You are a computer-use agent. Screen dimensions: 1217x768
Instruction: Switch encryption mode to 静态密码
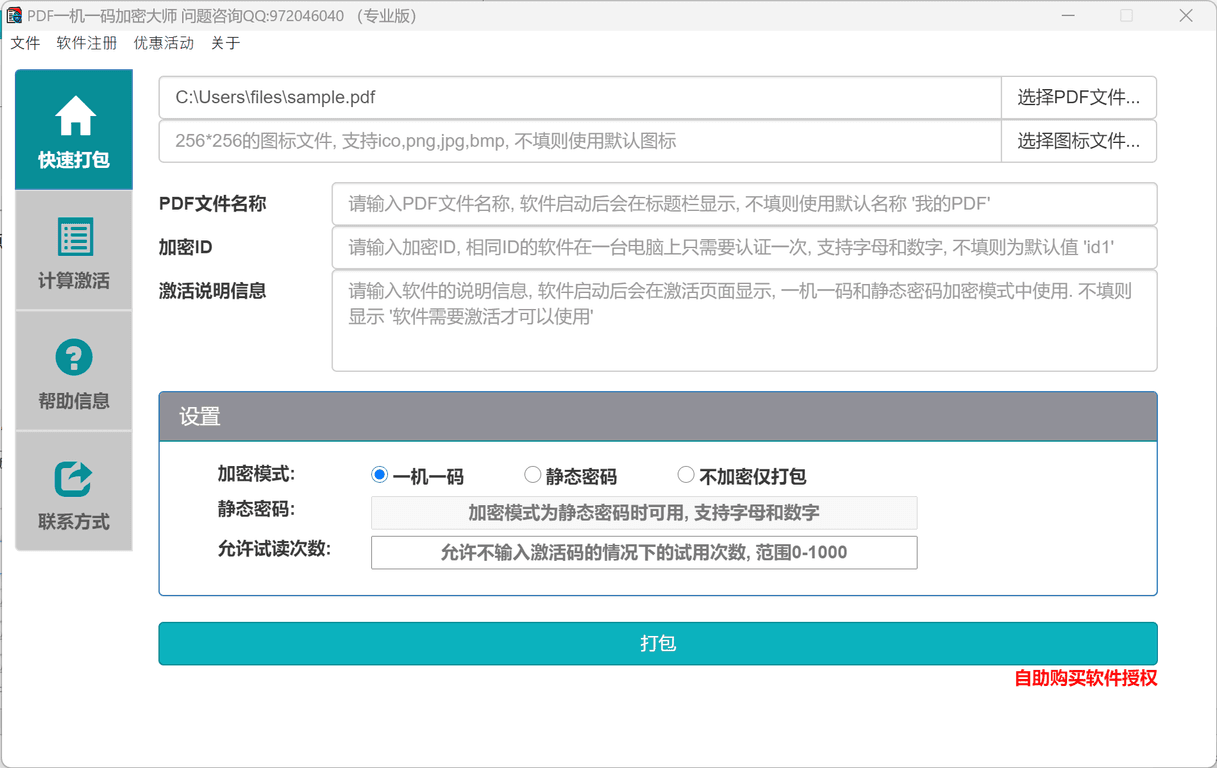[x=531, y=474]
